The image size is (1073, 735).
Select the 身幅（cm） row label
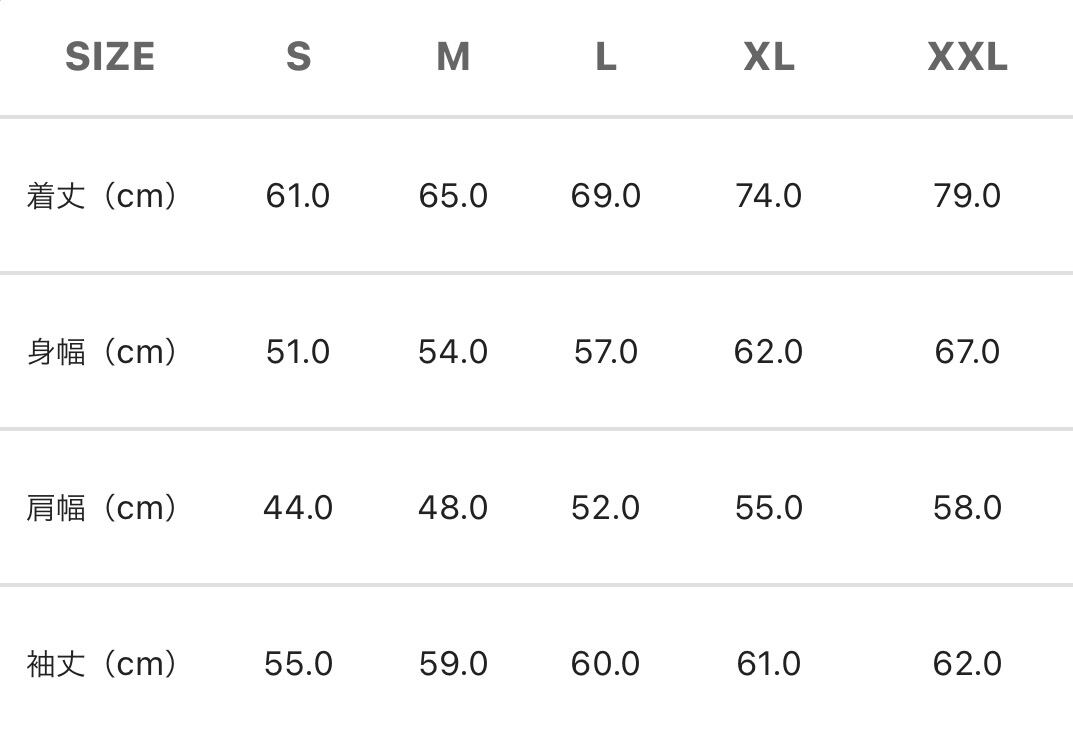pos(102,352)
